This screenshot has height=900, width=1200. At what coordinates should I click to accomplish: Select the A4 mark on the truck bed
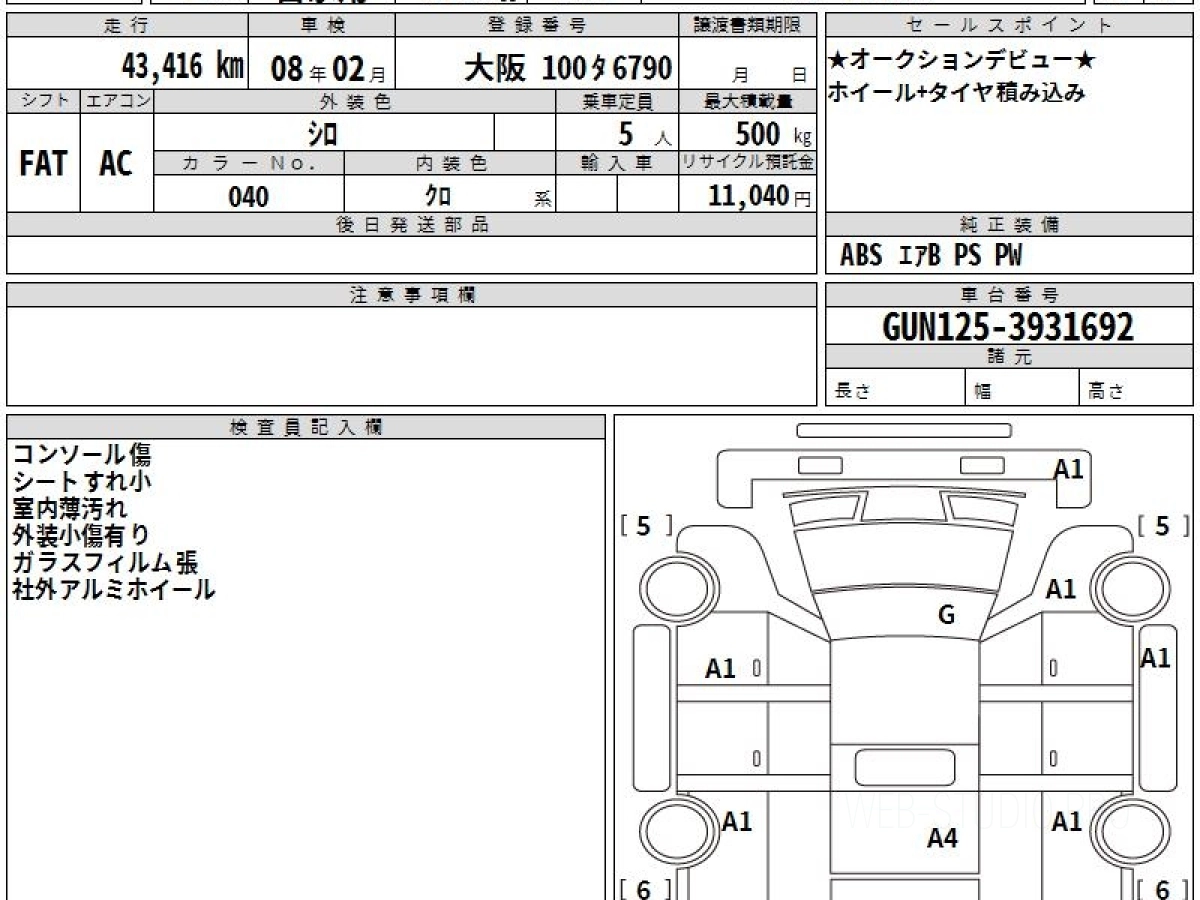(943, 839)
